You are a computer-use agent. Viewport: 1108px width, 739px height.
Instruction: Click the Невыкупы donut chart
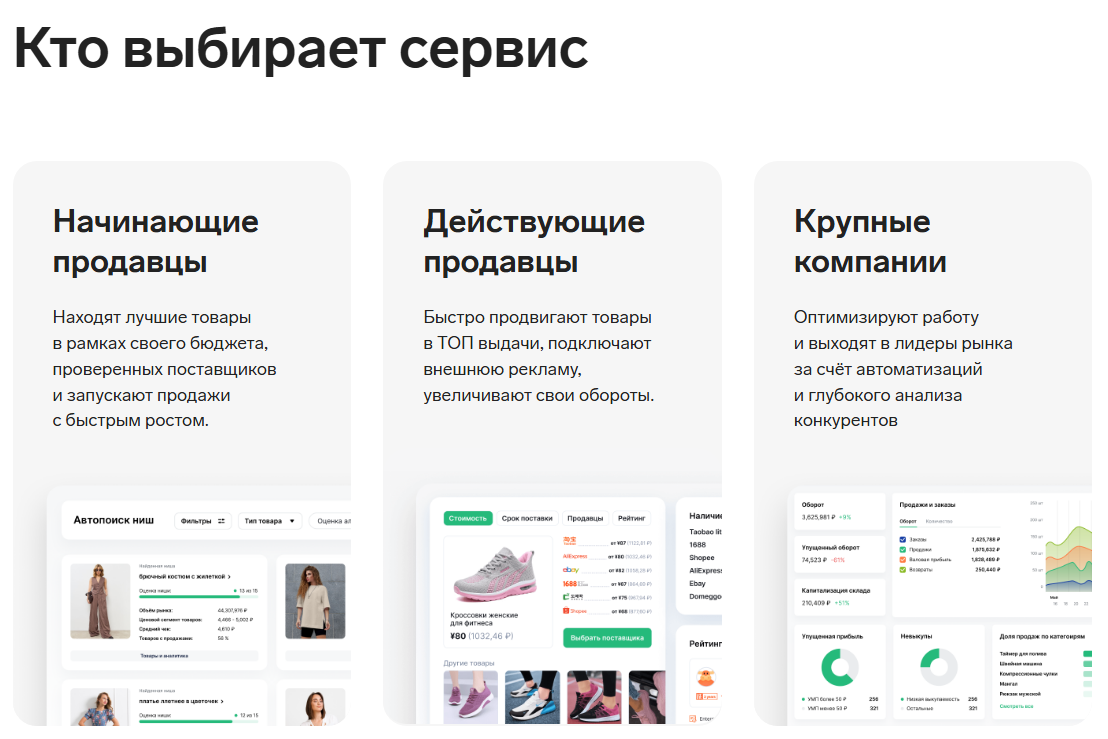938,667
